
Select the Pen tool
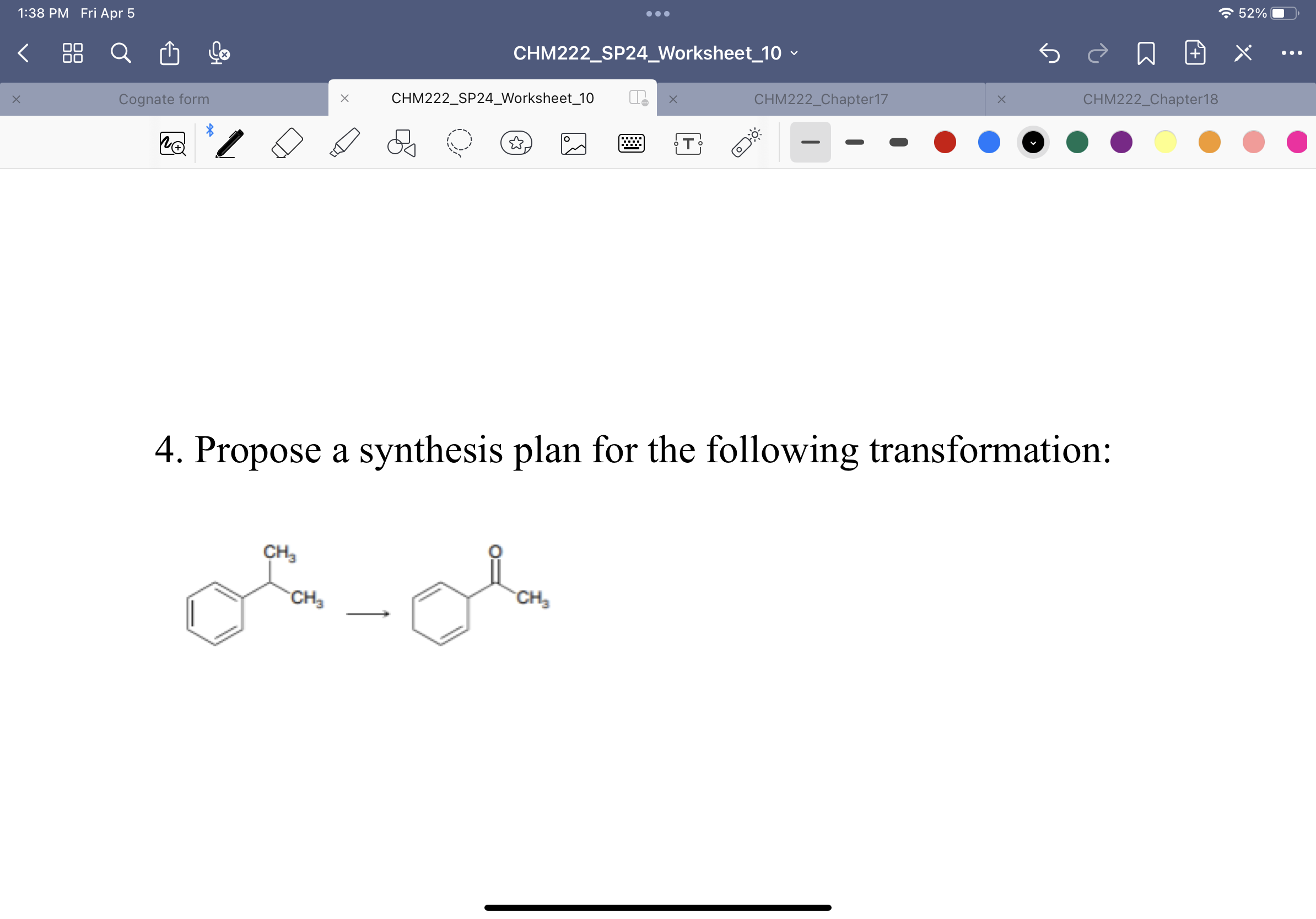tap(229, 142)
